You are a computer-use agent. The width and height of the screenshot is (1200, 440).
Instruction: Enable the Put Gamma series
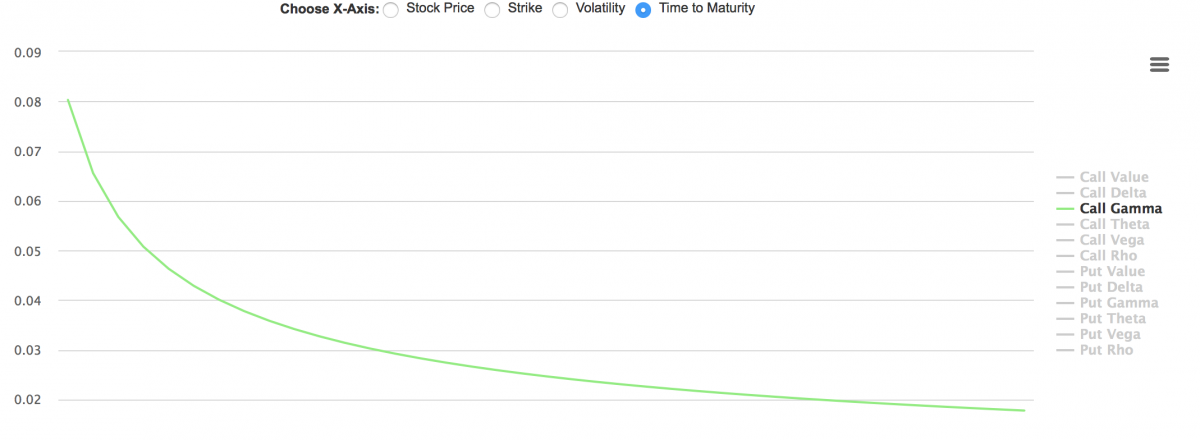[1119, 303]
